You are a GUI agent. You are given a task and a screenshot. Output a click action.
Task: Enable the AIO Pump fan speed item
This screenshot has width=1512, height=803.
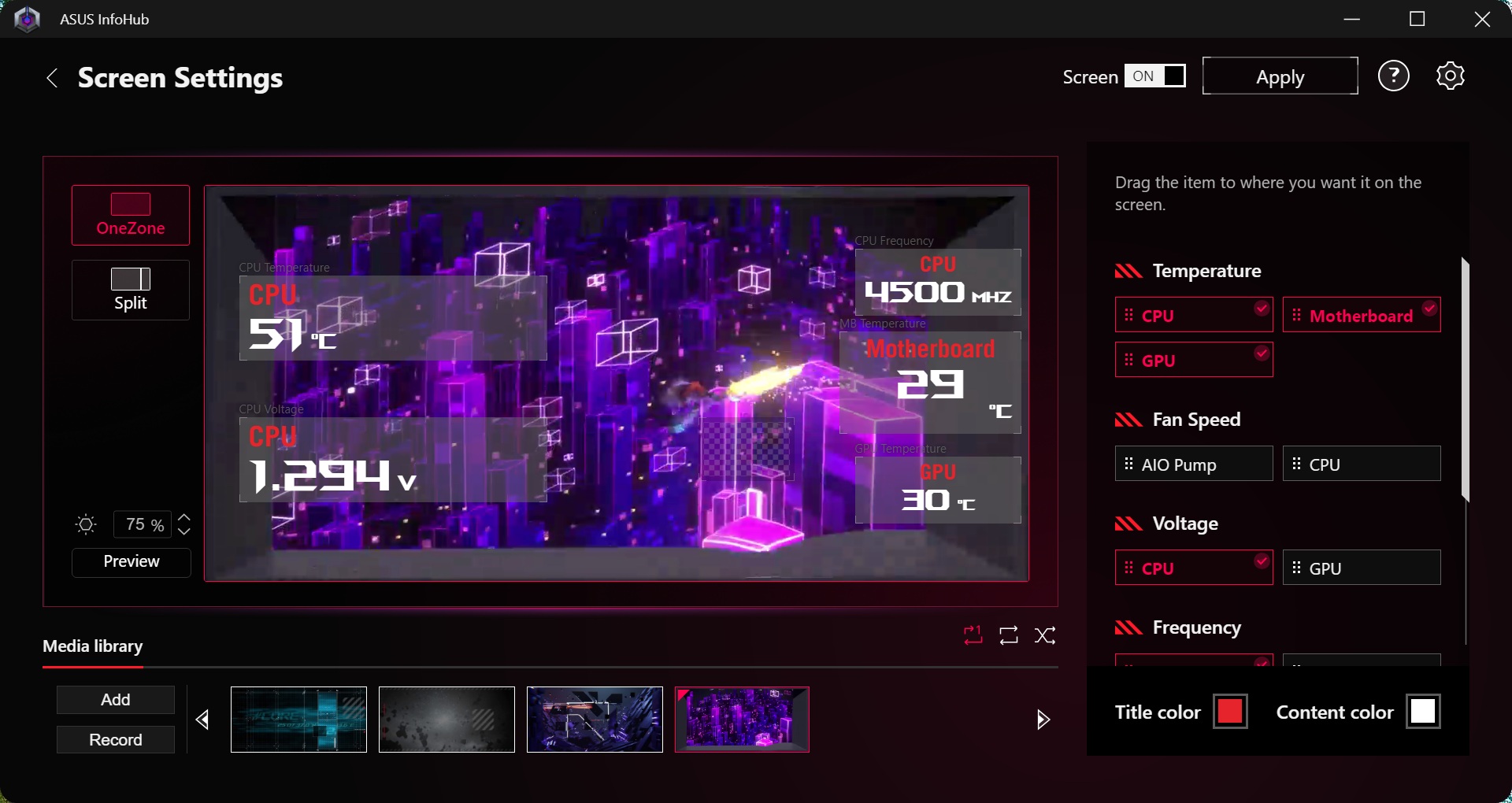[1193, 464]
